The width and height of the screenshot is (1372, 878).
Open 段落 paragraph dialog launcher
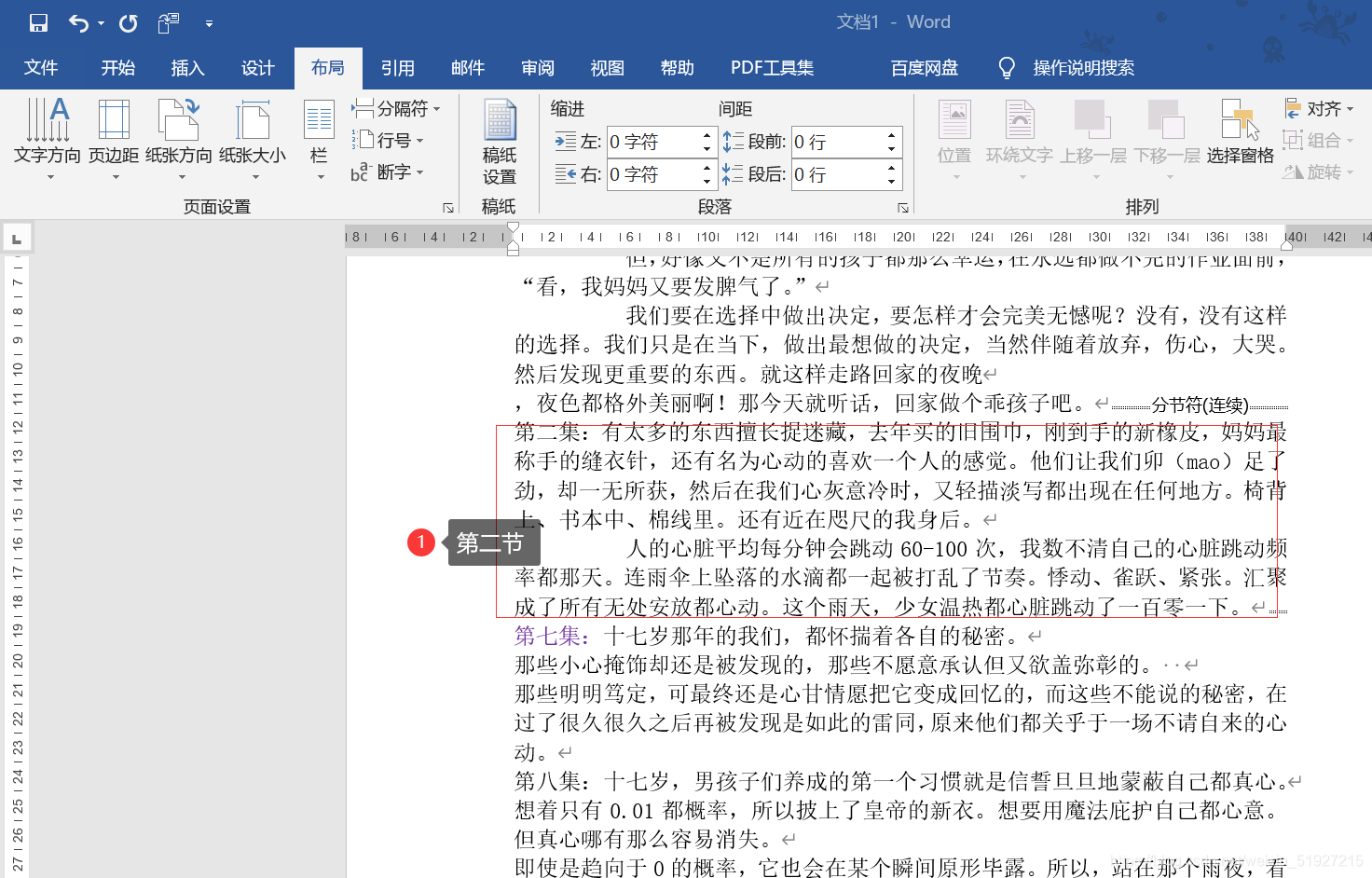(903, 208)
